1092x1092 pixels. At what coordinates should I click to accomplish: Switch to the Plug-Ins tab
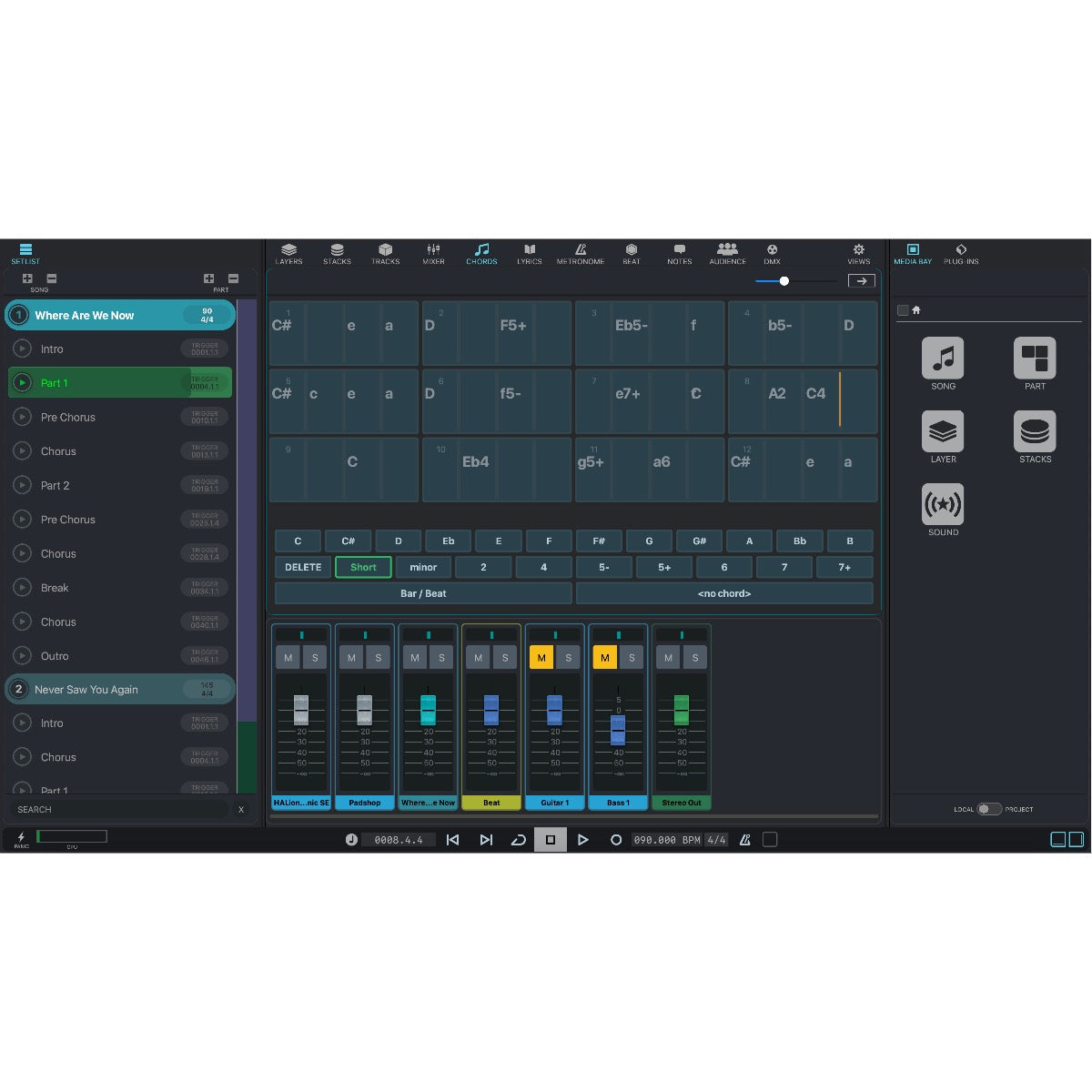pos(961,254)
